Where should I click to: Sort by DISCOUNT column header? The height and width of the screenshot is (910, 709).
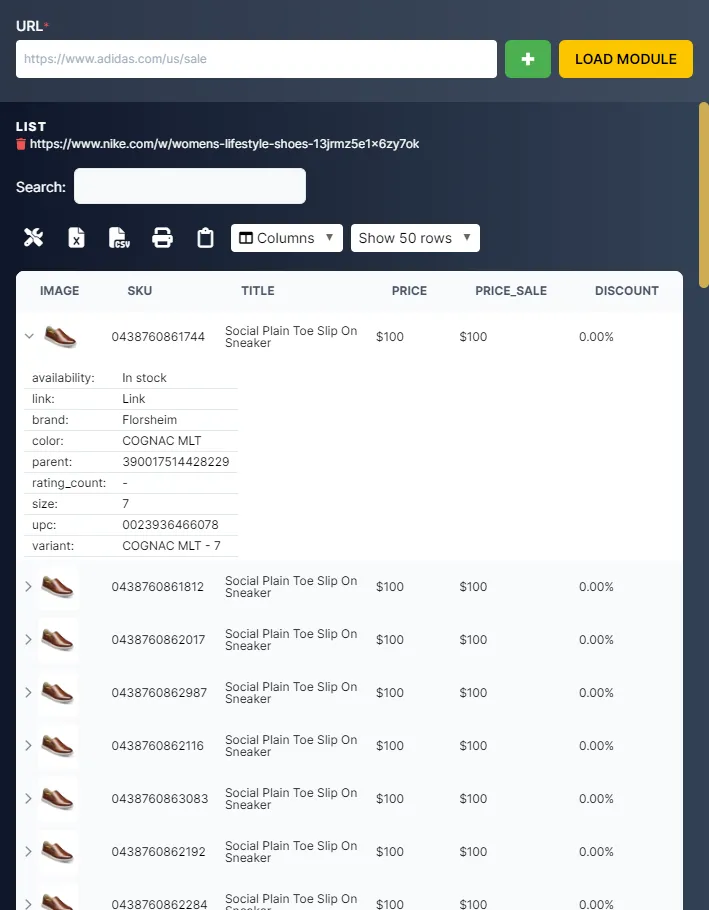627,291
